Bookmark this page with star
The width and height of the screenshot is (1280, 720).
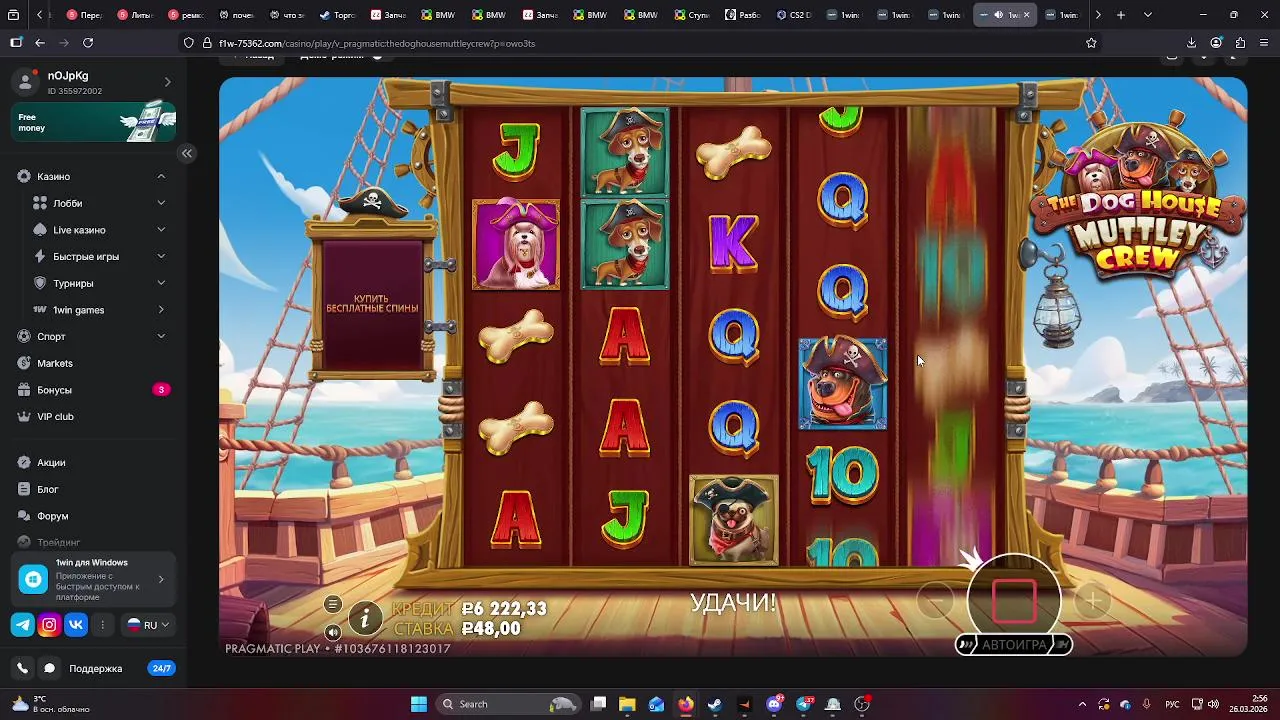tap(1091, 43)
